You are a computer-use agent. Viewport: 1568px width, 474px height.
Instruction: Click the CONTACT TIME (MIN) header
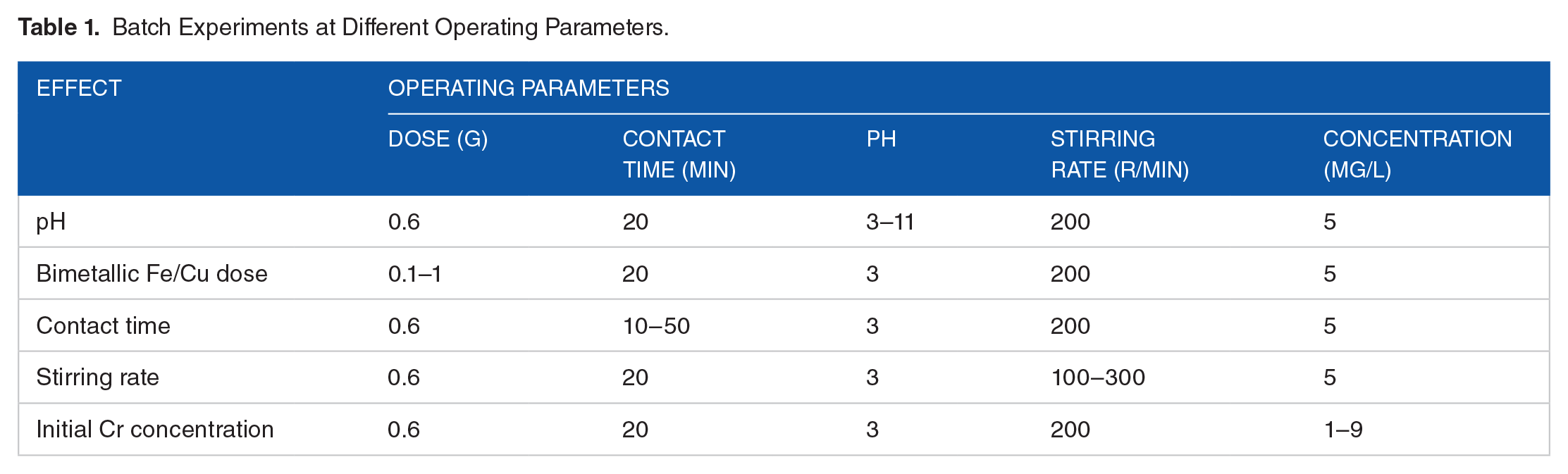pyautogui.click(x=679, y=154)
